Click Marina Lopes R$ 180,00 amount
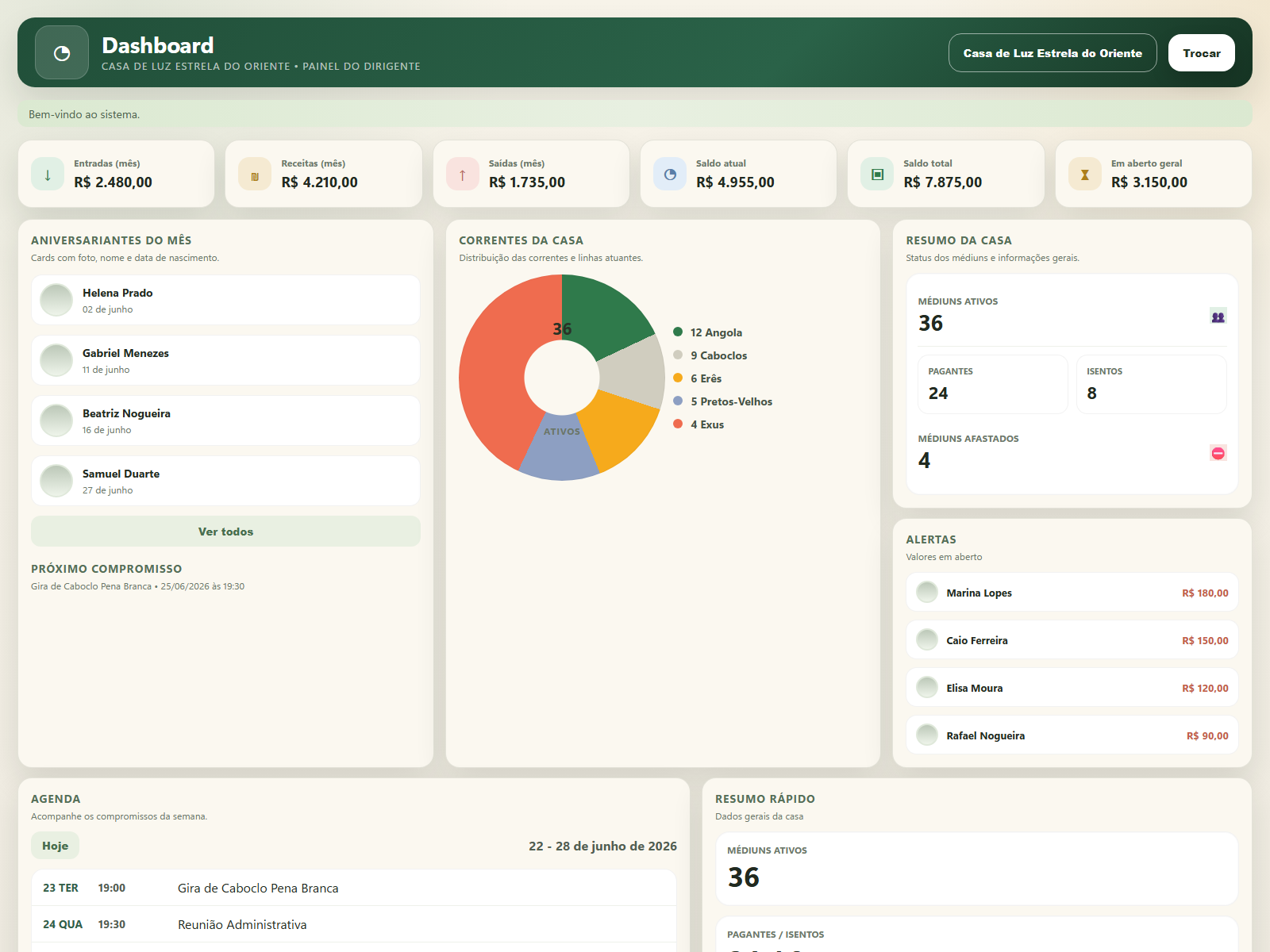 [x=1205, y=593]
